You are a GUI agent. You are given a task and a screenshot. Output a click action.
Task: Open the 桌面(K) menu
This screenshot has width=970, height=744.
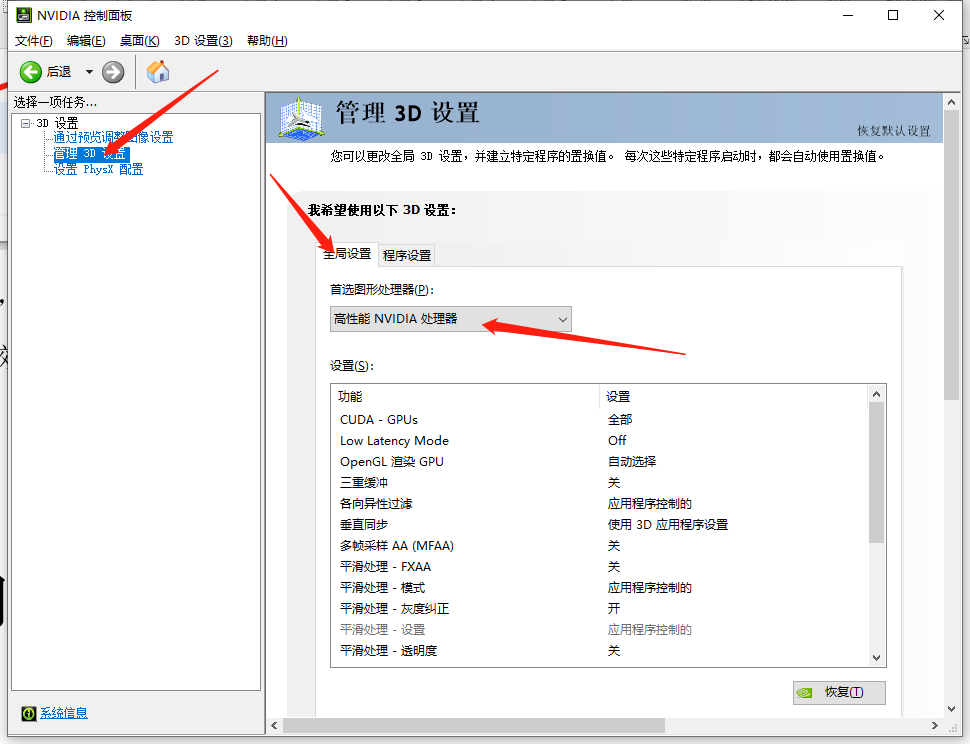click(x=139, y=41)
